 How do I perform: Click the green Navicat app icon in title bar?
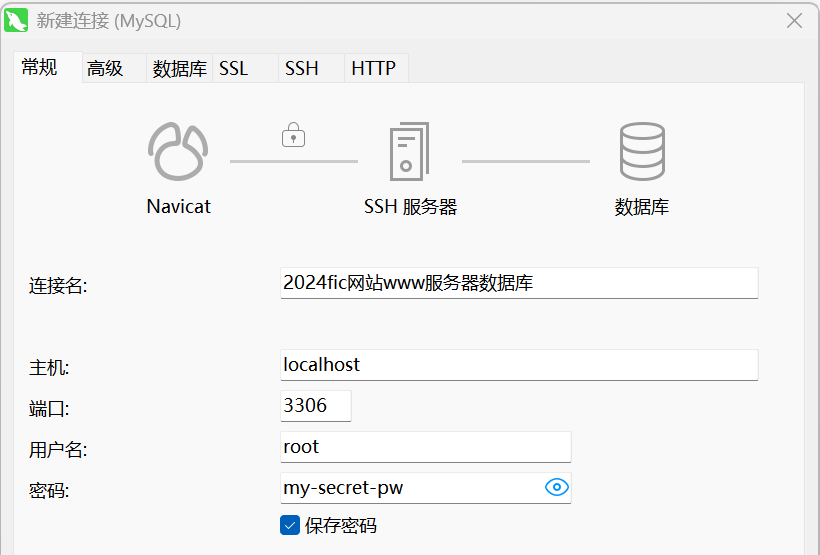point(16,20)
